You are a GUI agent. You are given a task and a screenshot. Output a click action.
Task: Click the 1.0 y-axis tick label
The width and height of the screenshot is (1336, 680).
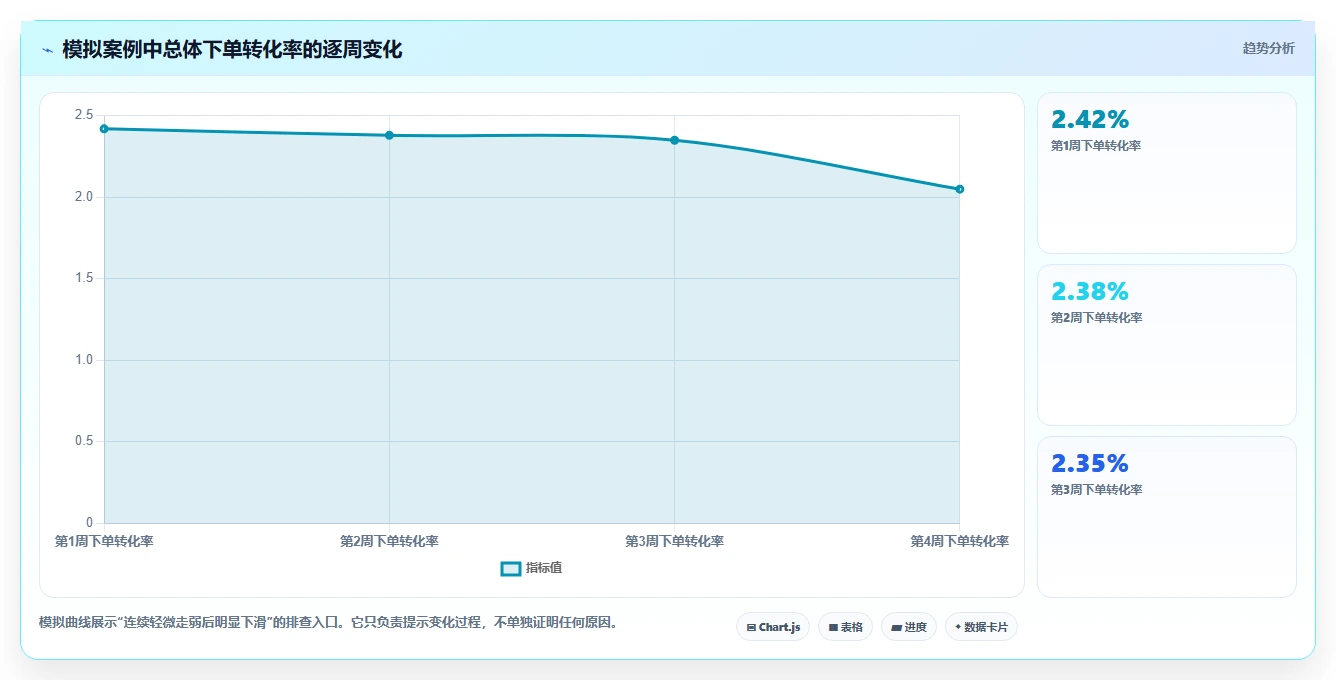point(84,360)
